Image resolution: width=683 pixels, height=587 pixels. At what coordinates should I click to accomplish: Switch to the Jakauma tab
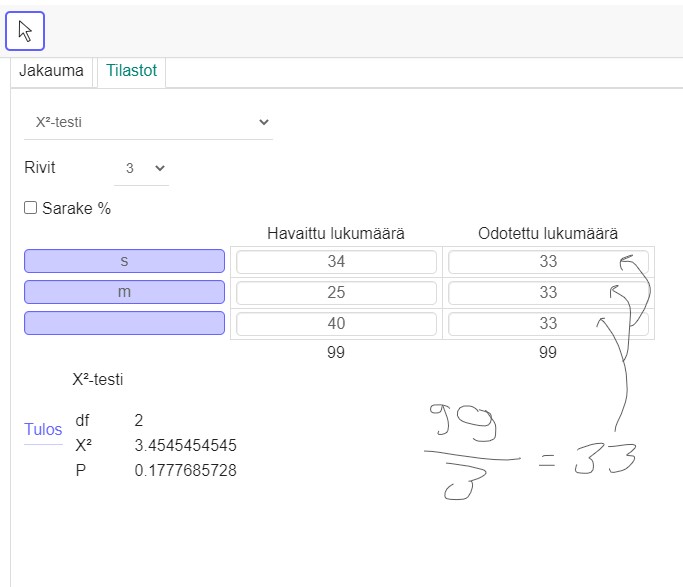[51, 72]
